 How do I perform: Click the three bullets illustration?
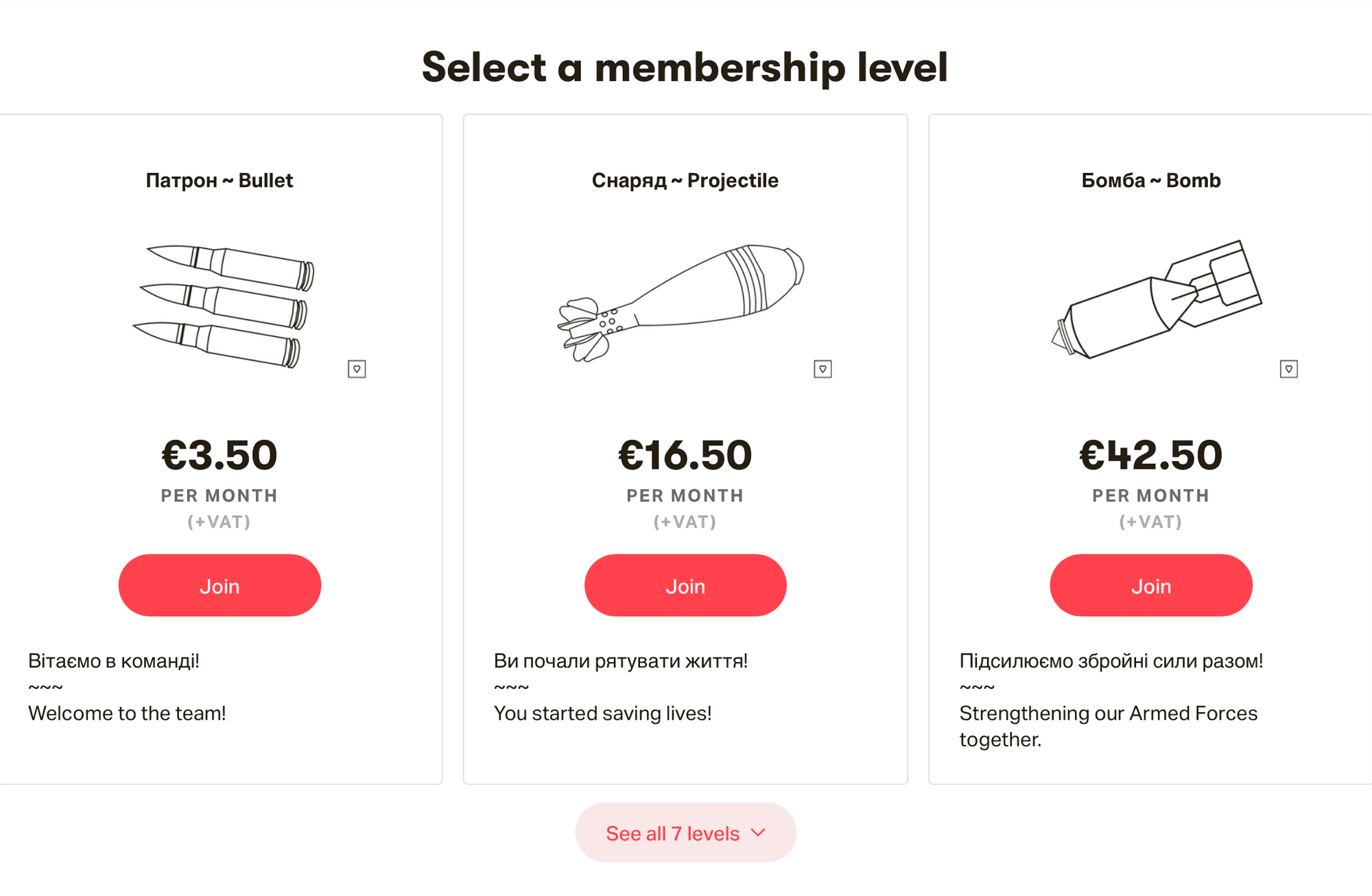[224, 306]
